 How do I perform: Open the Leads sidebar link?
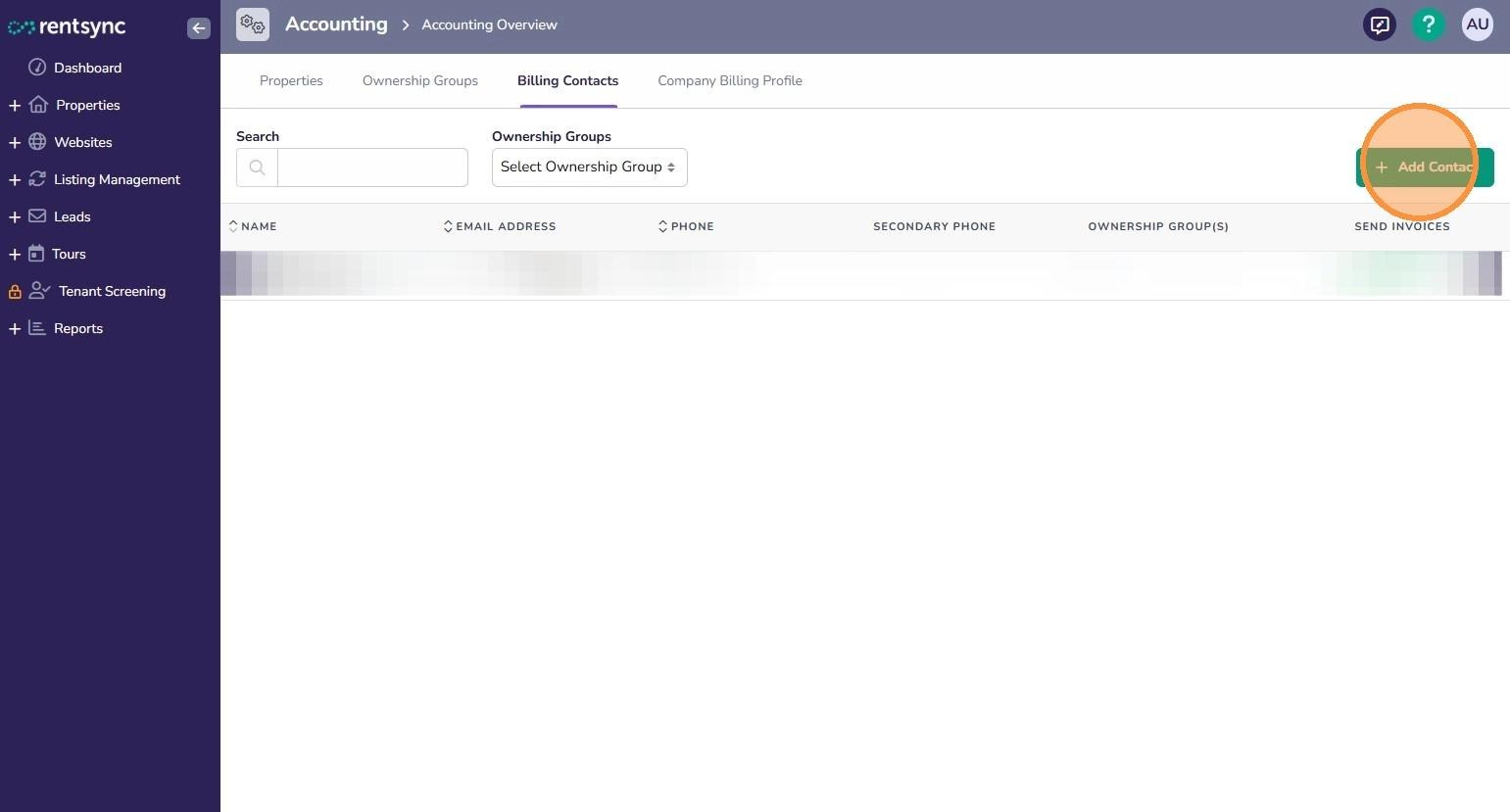72,216
